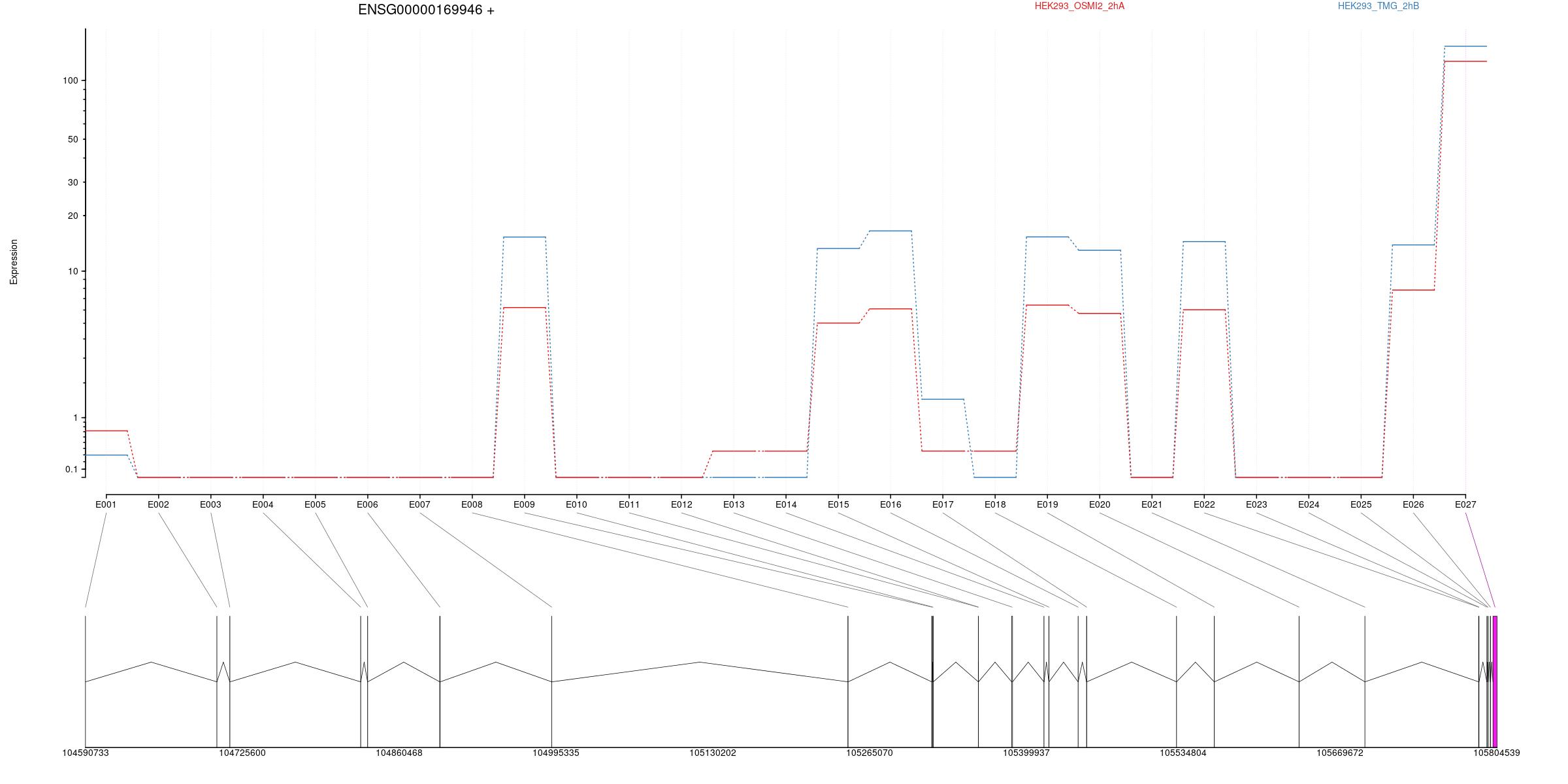Select the HEK293_TMG_2hB legend label
This screenshot has width=1568, height=784.
1379,6
